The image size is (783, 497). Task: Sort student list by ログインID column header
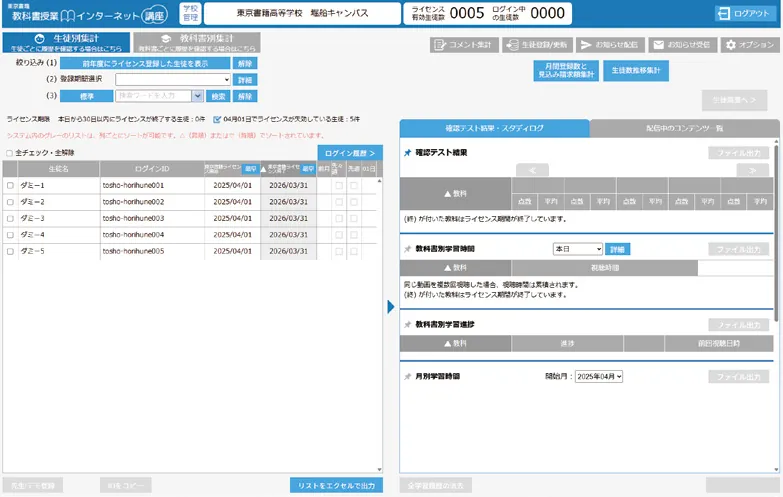(152, 169)
